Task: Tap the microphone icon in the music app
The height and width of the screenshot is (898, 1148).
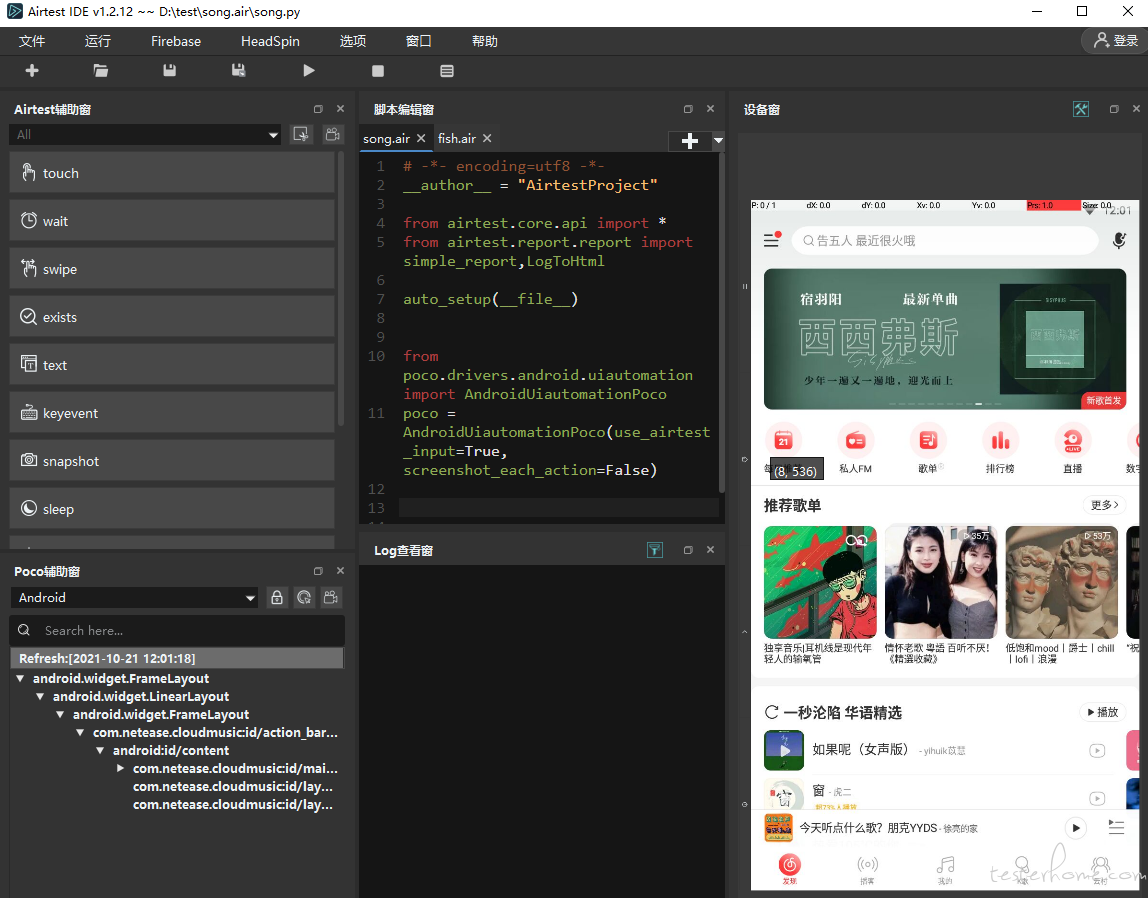Action: pyautogui.click(x=1119, y=240)
